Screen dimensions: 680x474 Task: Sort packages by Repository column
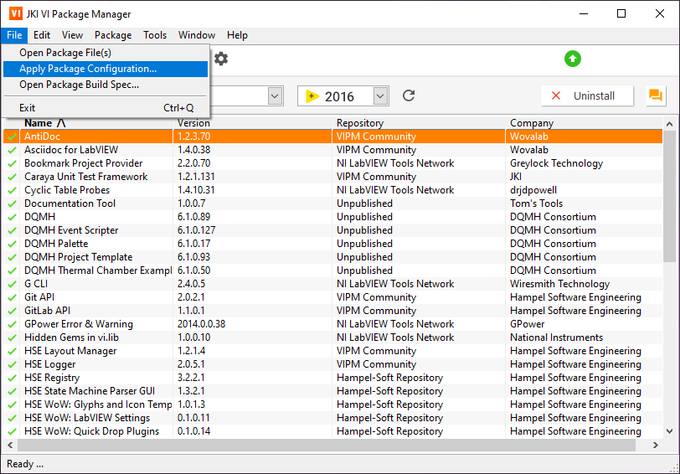pyautogui.click(x=419, y=123)
